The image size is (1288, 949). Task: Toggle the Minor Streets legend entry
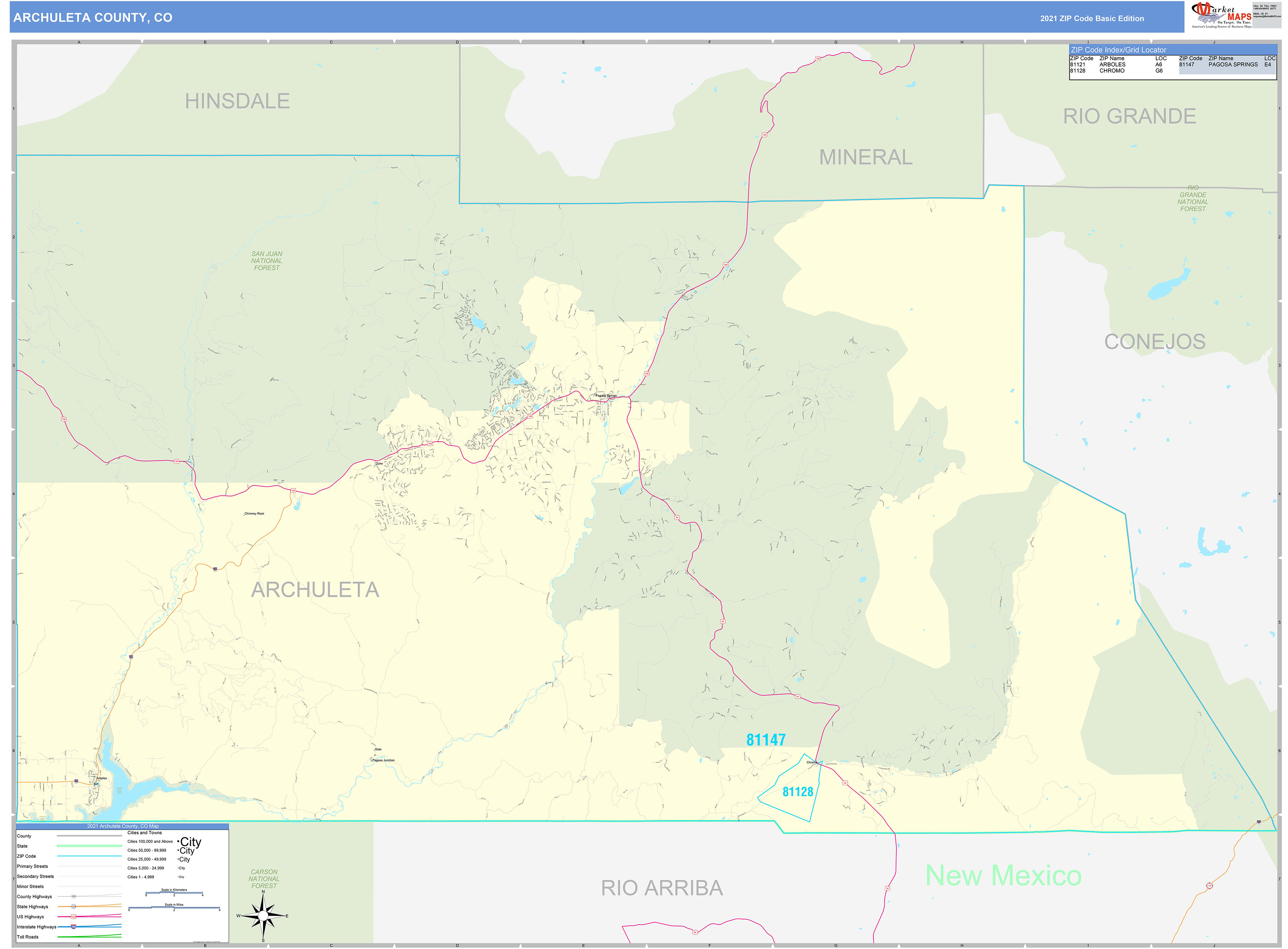coord(30,886)
